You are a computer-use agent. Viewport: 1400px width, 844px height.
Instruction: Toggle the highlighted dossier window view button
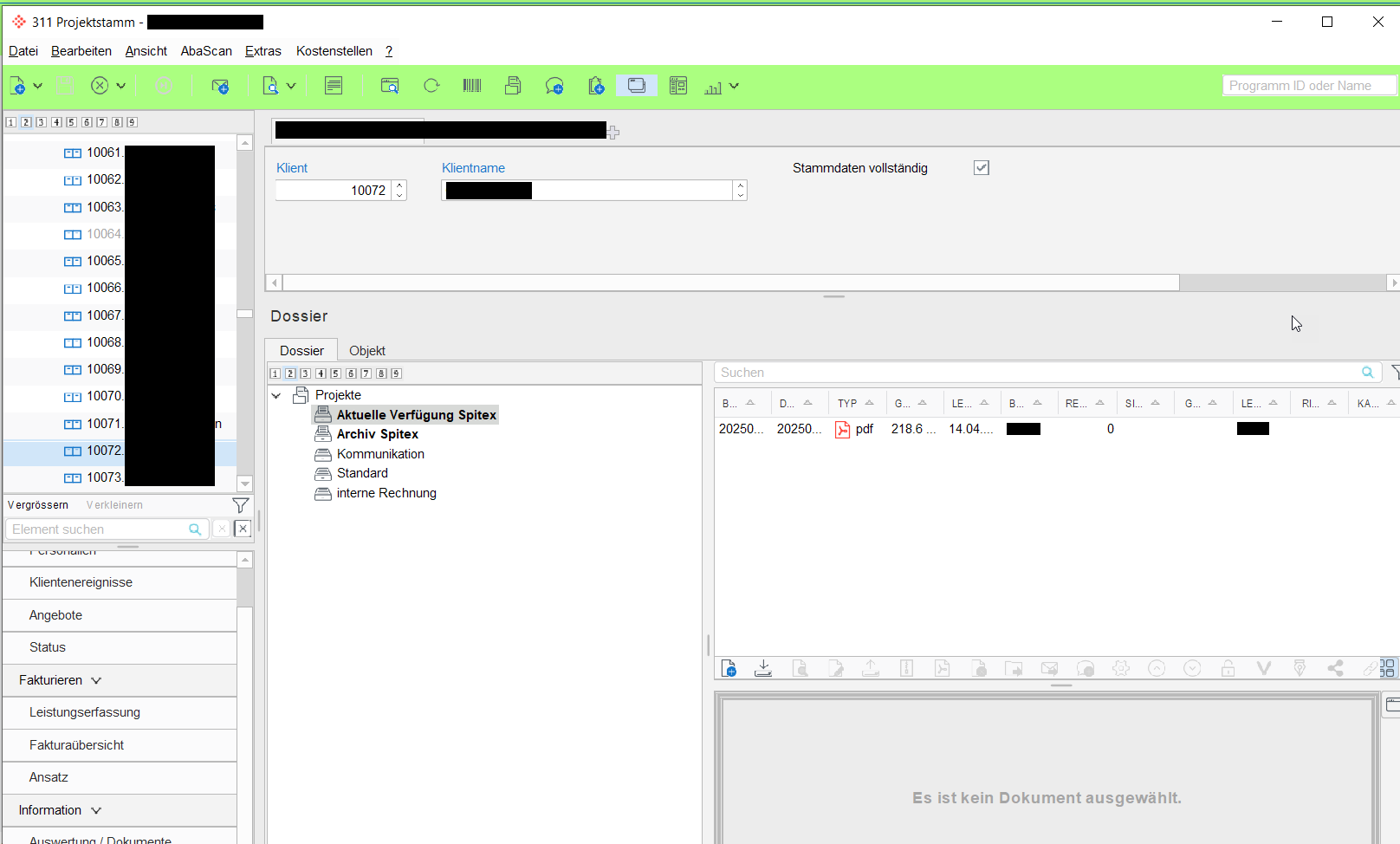click(637, 86)
